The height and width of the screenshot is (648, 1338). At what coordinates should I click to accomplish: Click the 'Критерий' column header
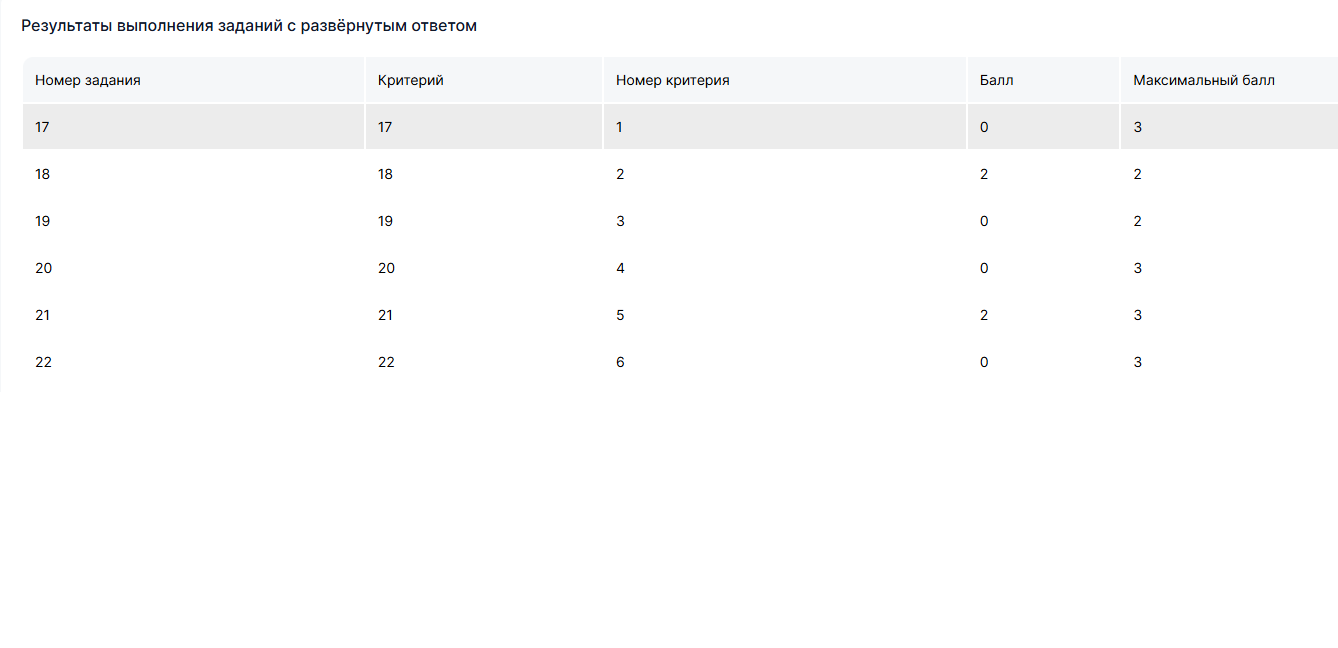coord(484,80)
